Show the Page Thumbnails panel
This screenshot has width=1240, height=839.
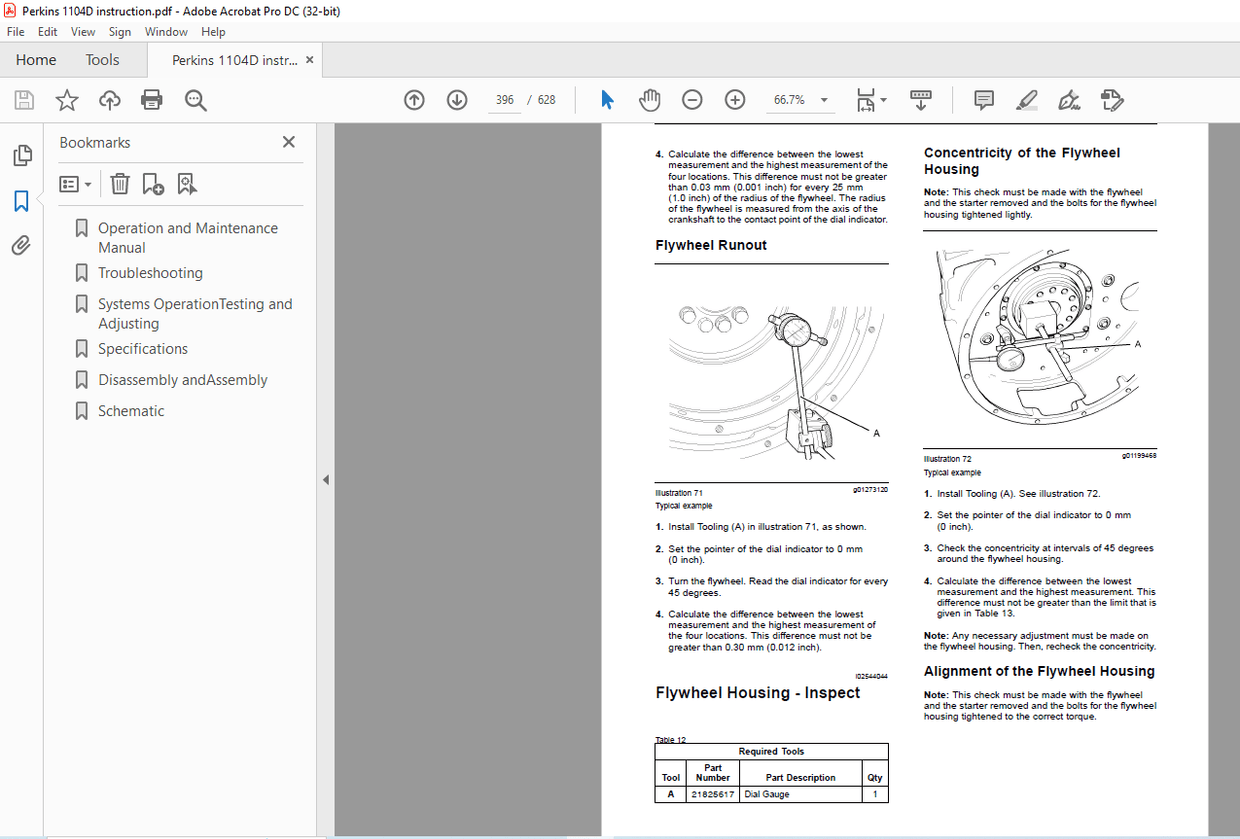click(x=22, y=155)
